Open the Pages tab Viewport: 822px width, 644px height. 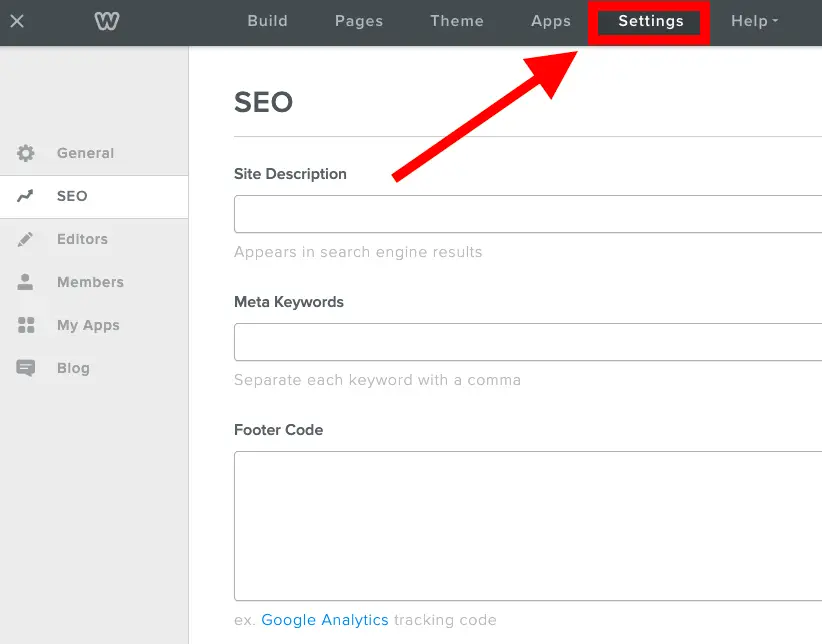(359, 21)
